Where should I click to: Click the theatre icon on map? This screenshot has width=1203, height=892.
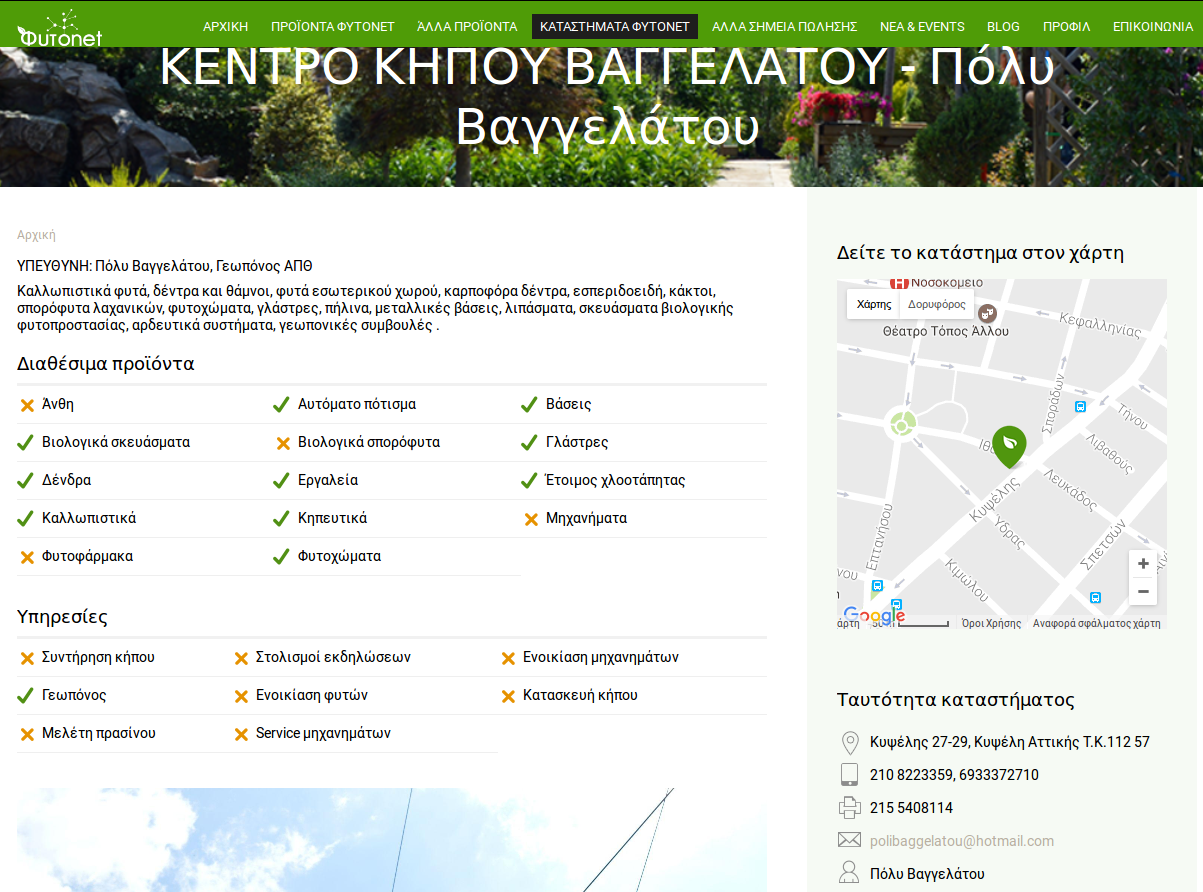[987, 313]
